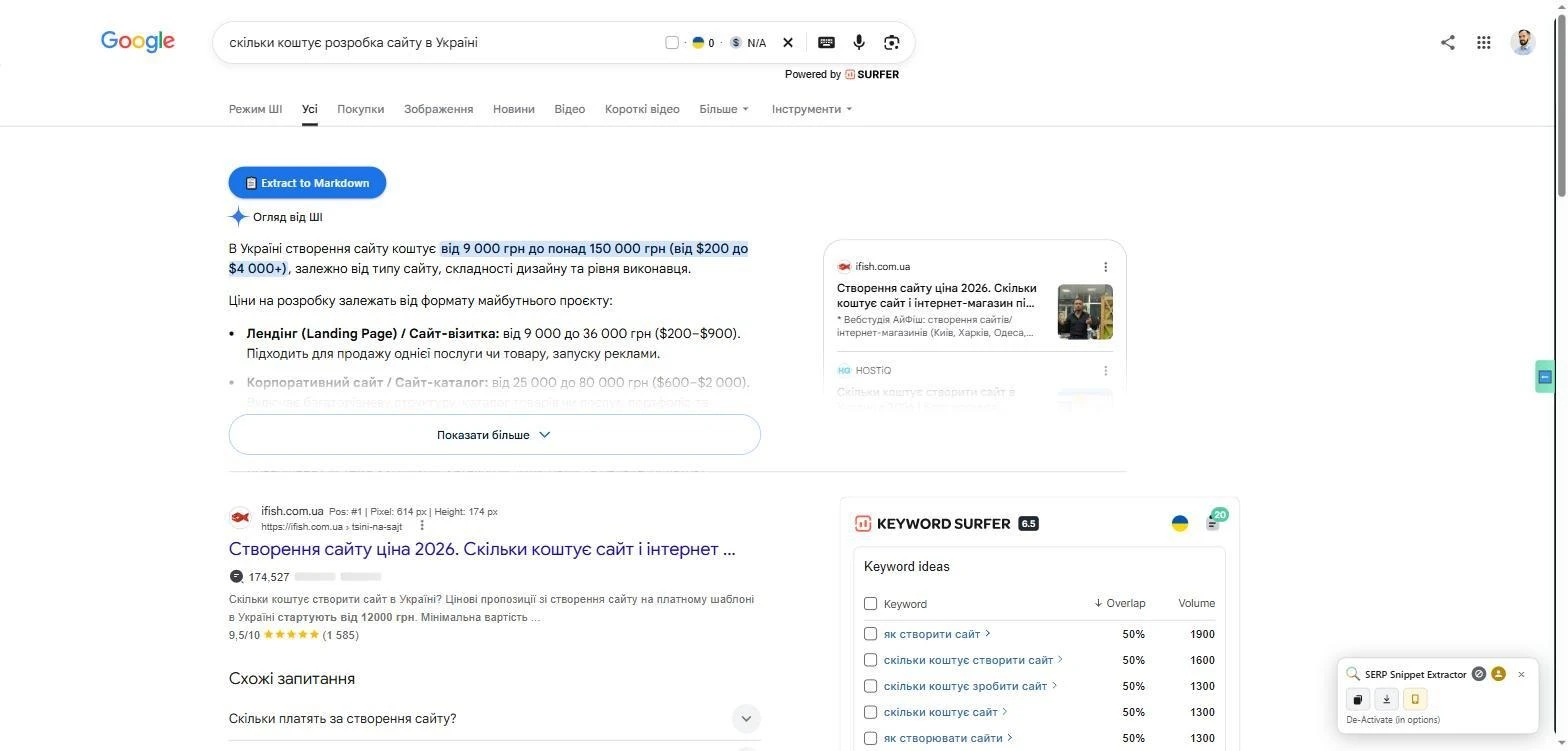The width and height of the screenshot is (1568, 751).
Task: Open options dots next to ifish.com.ua result URL
Action: [x=422, y=526]
